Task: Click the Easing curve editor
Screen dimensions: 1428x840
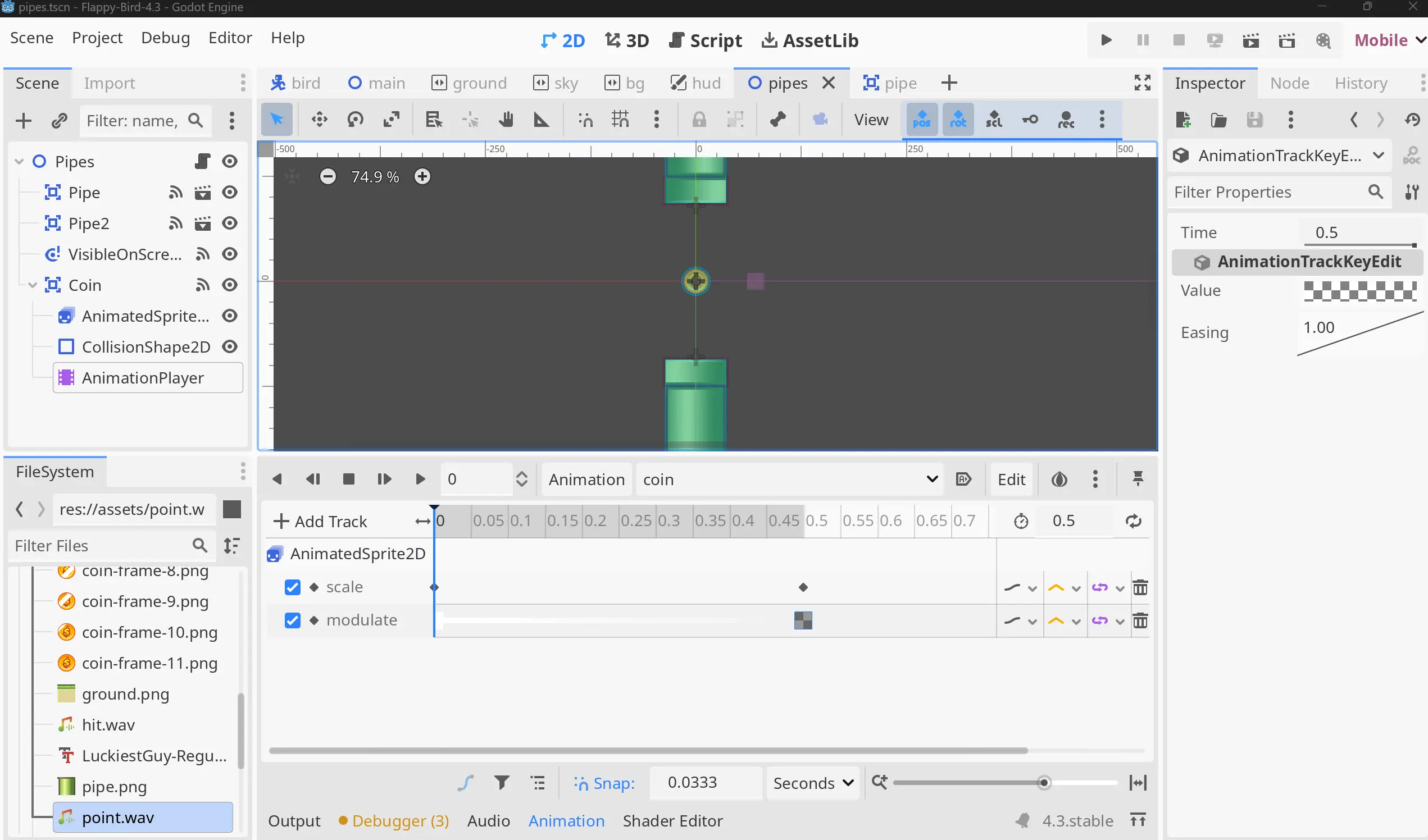Action: tap(1360, 333)
